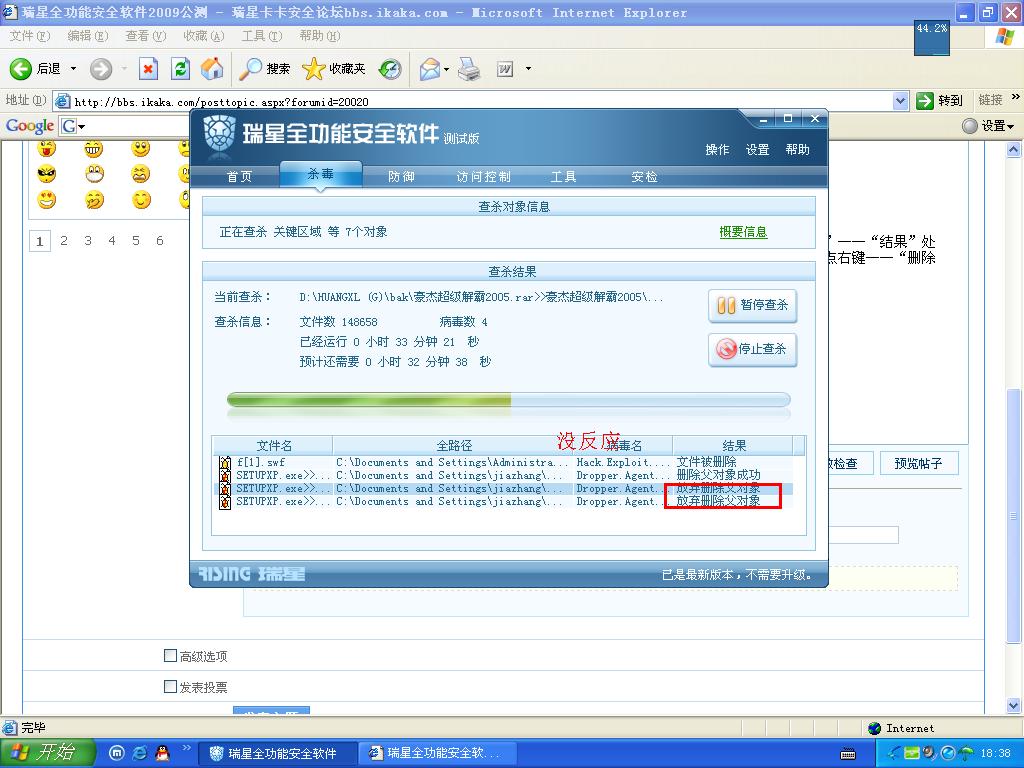The height and width of the screenshot is (768, 1024).
Task: Select the 瑞星全功能安全软件 taskbar button
Action: pos(276,754)
